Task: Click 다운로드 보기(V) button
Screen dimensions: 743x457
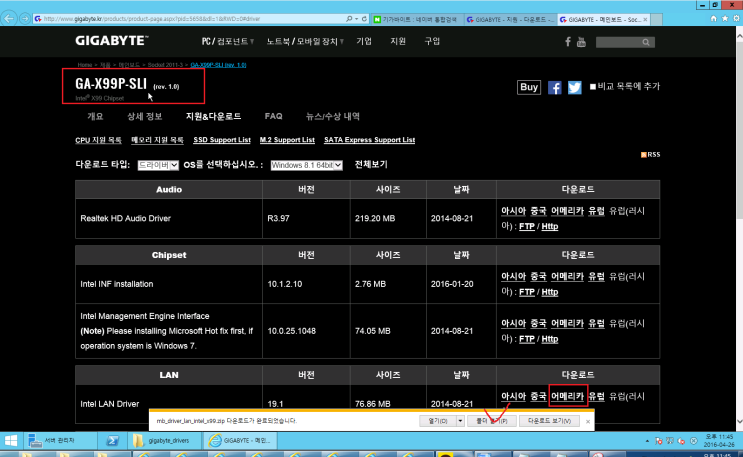Action: [x=549, y=421]
